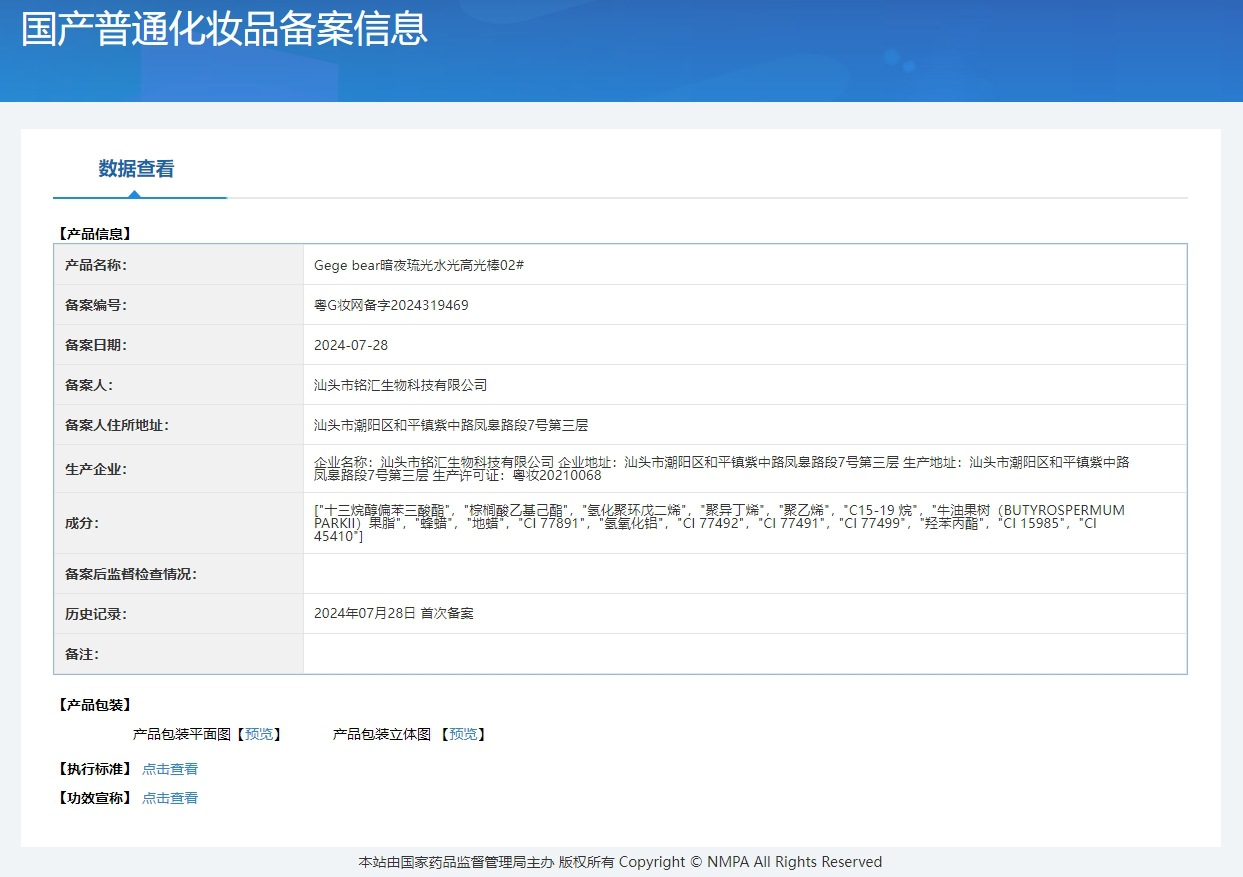Click the 【产品包装】 section heading
The width and height of the screenshot is (1243, 877).
pos(95,705)
